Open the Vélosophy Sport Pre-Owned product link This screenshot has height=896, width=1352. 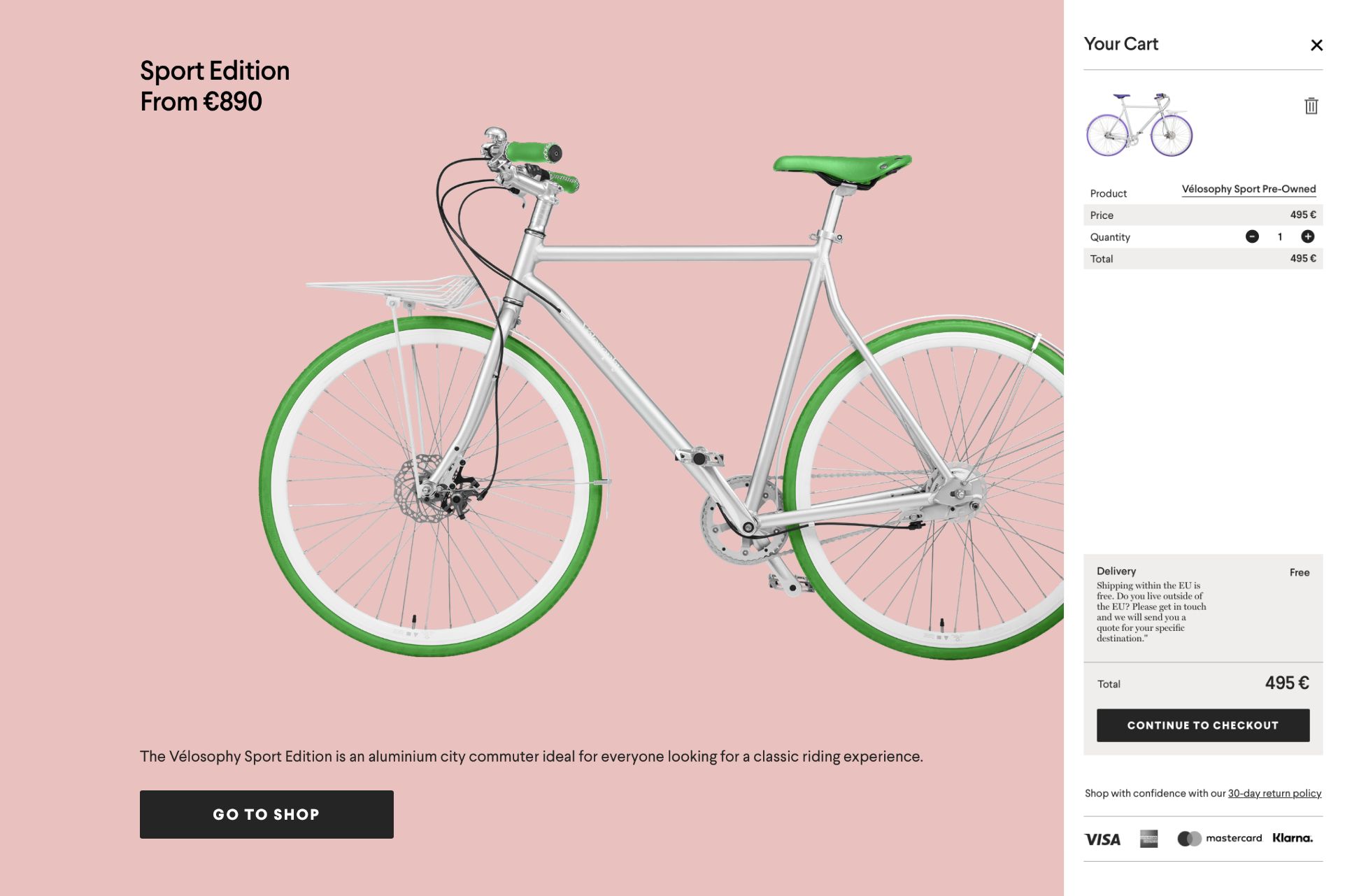point(1248,190)
